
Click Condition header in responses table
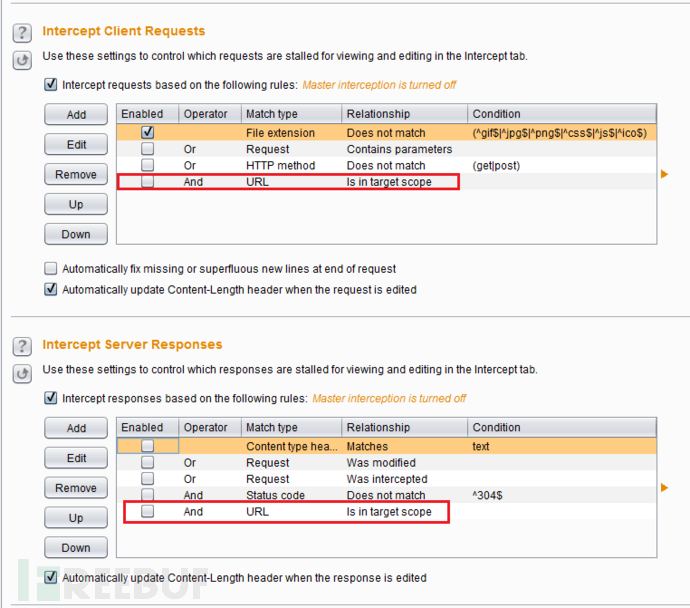point(562,427)
